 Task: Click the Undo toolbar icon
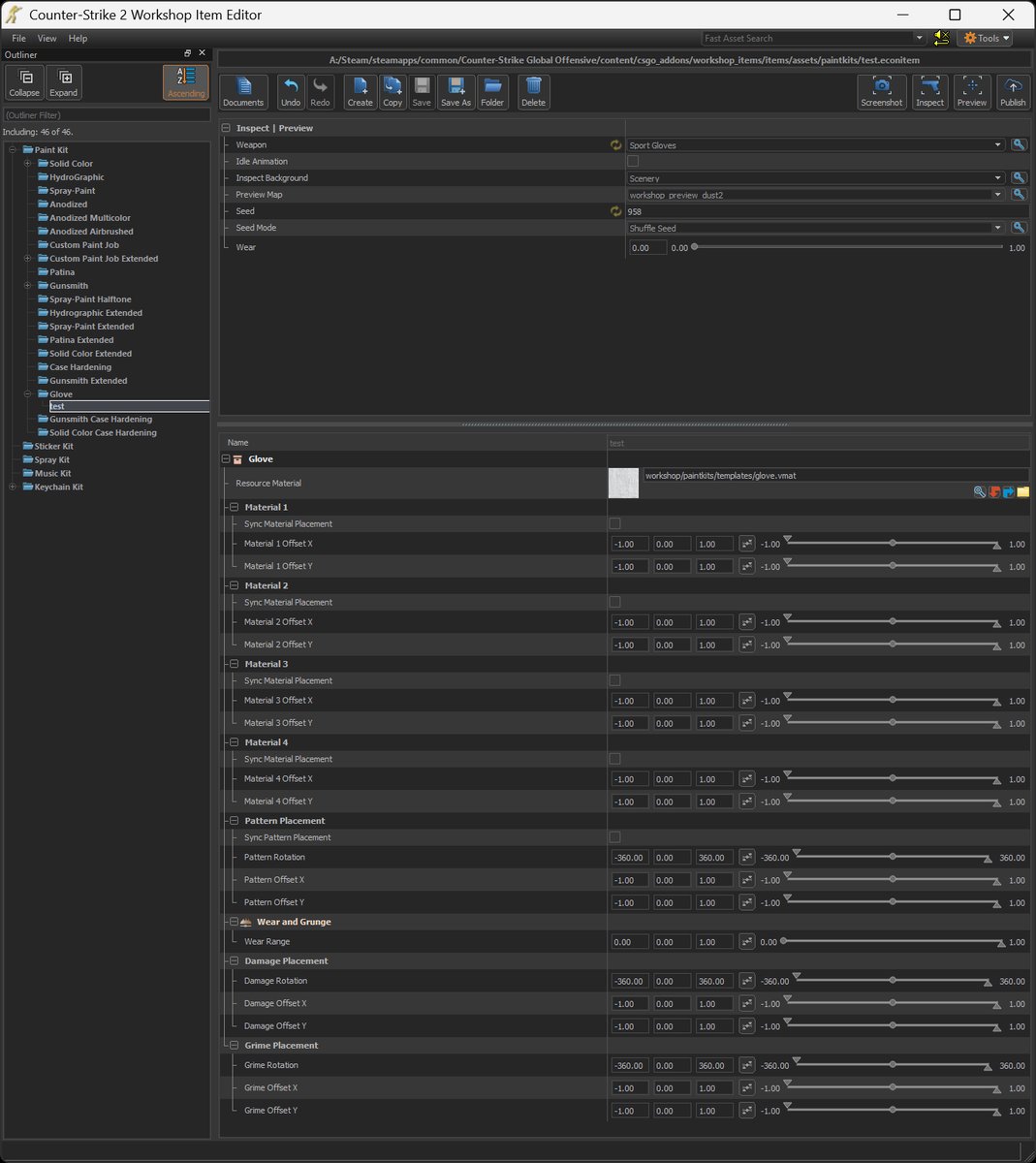[291, 92]
